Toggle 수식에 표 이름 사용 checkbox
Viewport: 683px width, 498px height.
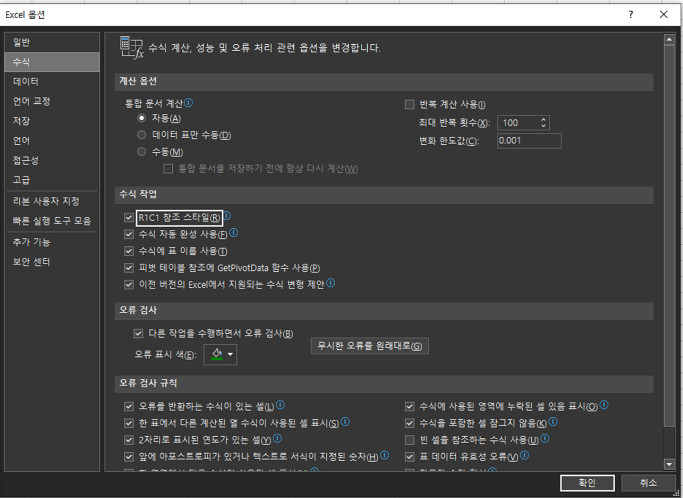pyautogui.click(x=128, y=251)
